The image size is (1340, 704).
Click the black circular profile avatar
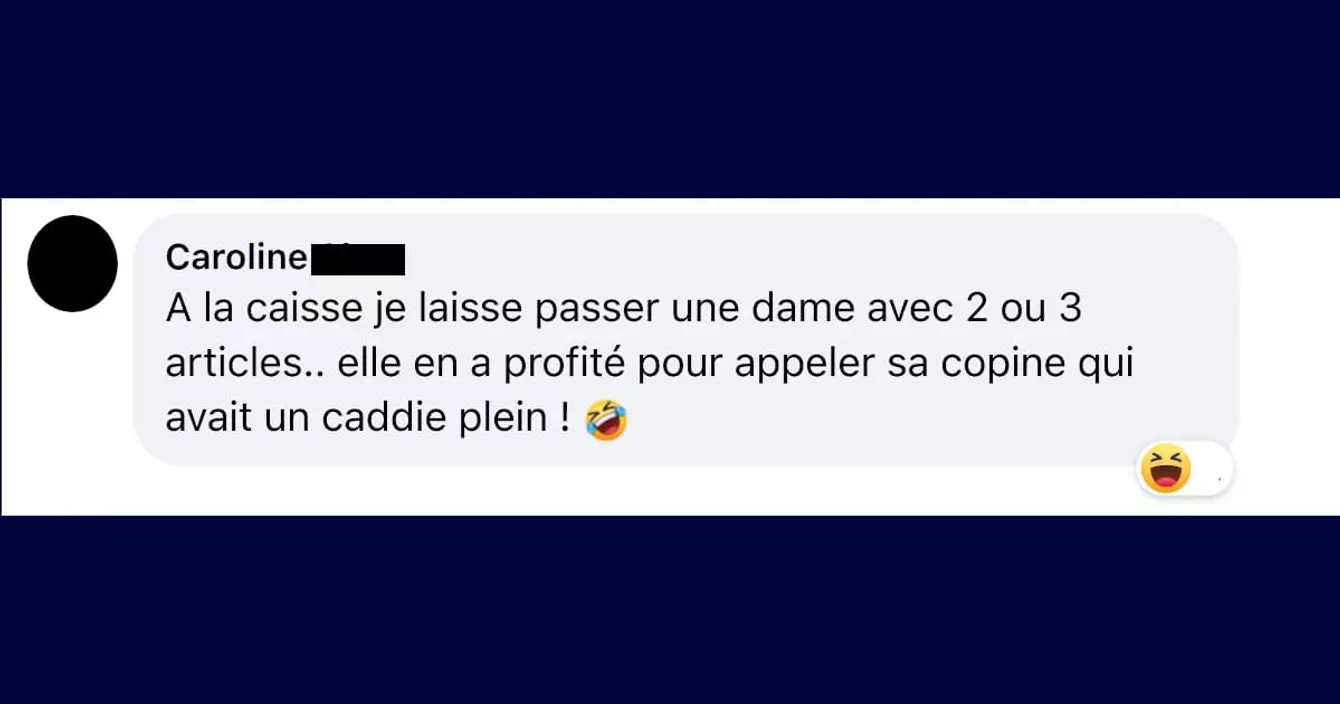(72, 263)
